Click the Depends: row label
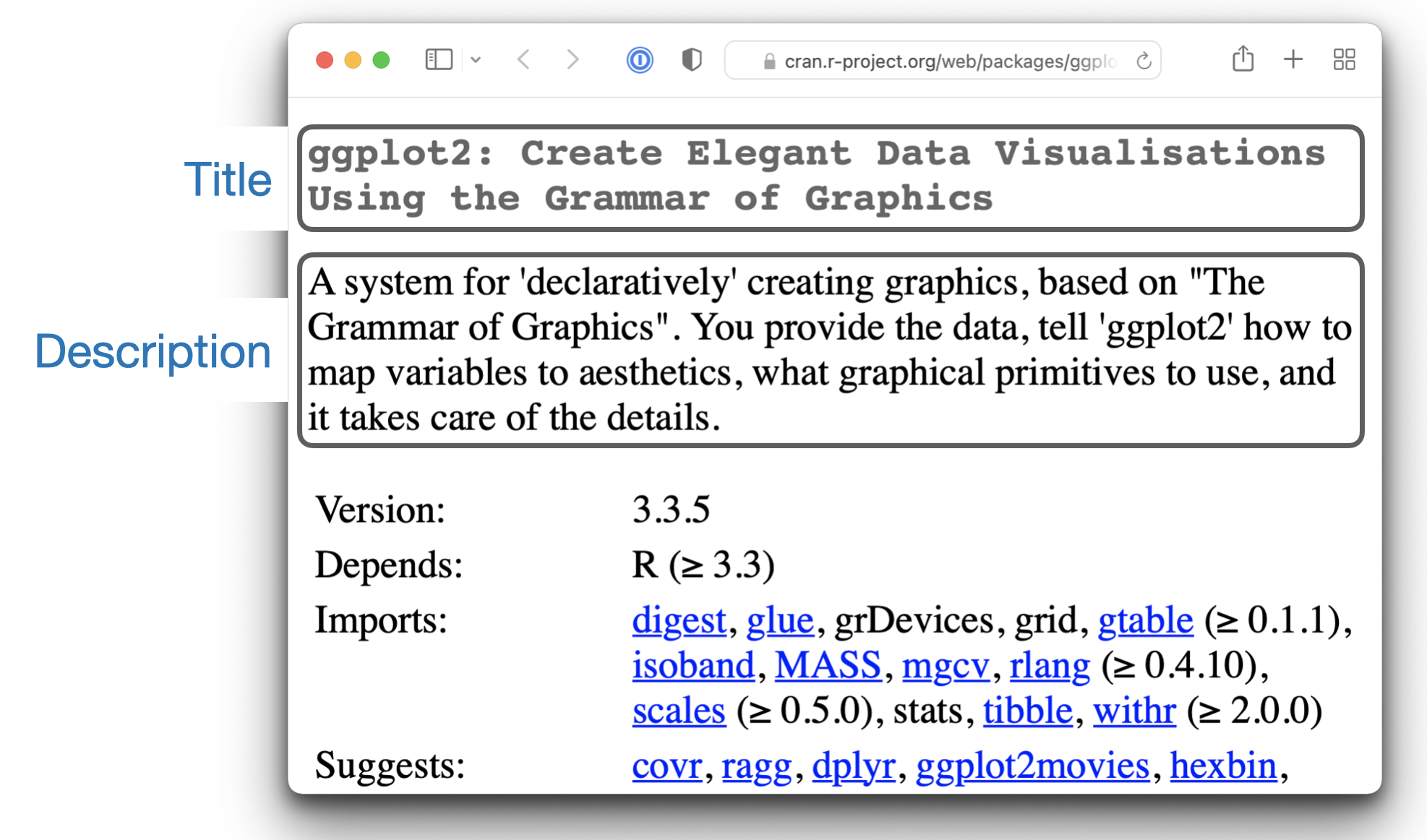1427x840 pixels. (389, 565)
